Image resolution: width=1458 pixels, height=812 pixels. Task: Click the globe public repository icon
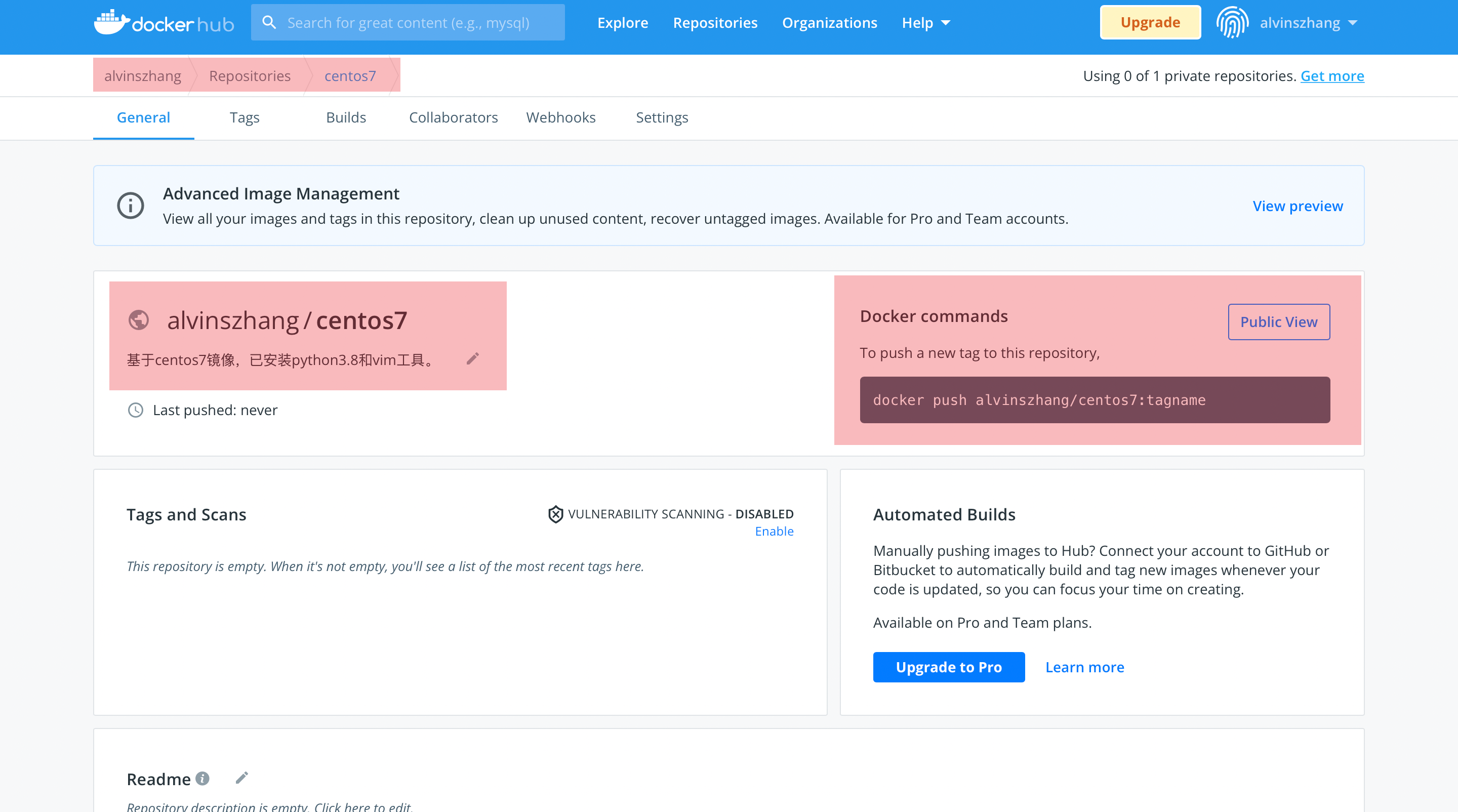[139, 320]
